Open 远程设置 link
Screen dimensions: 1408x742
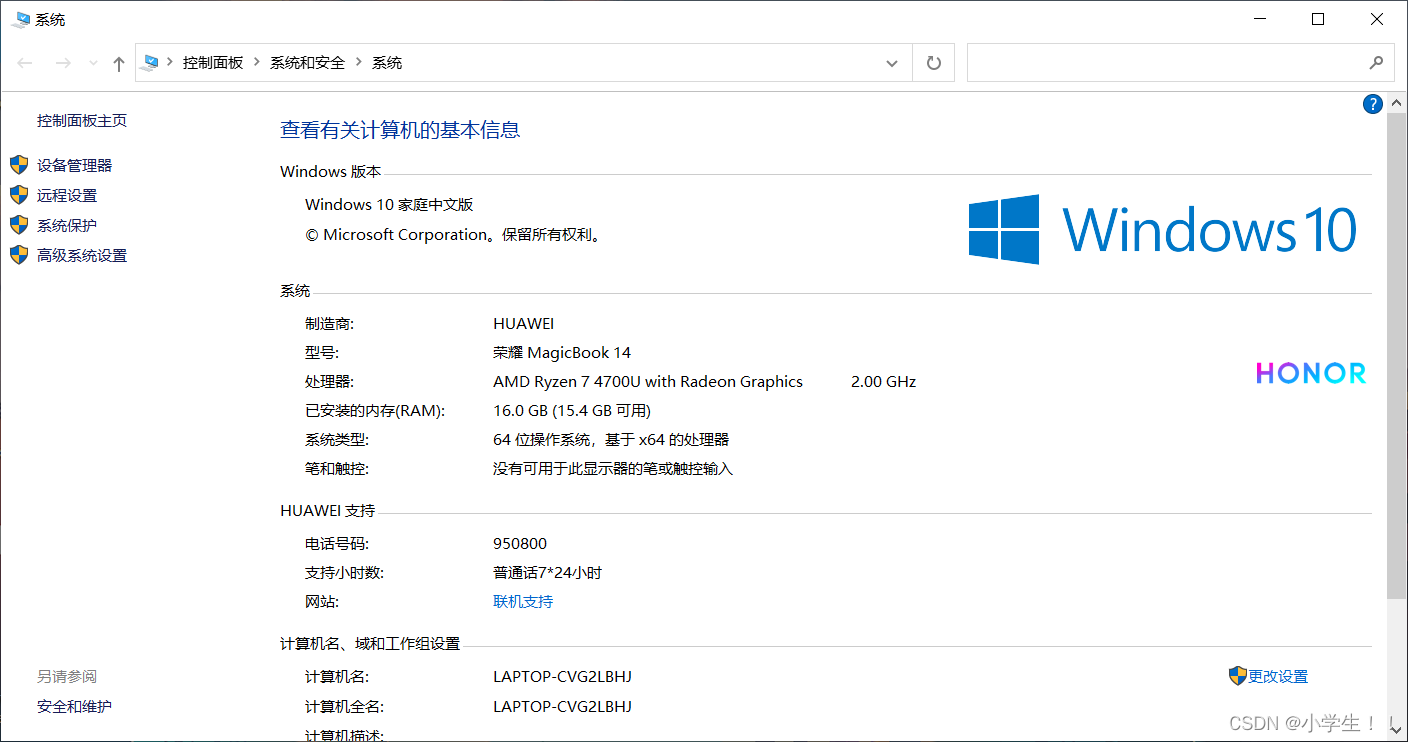(67, 195)
